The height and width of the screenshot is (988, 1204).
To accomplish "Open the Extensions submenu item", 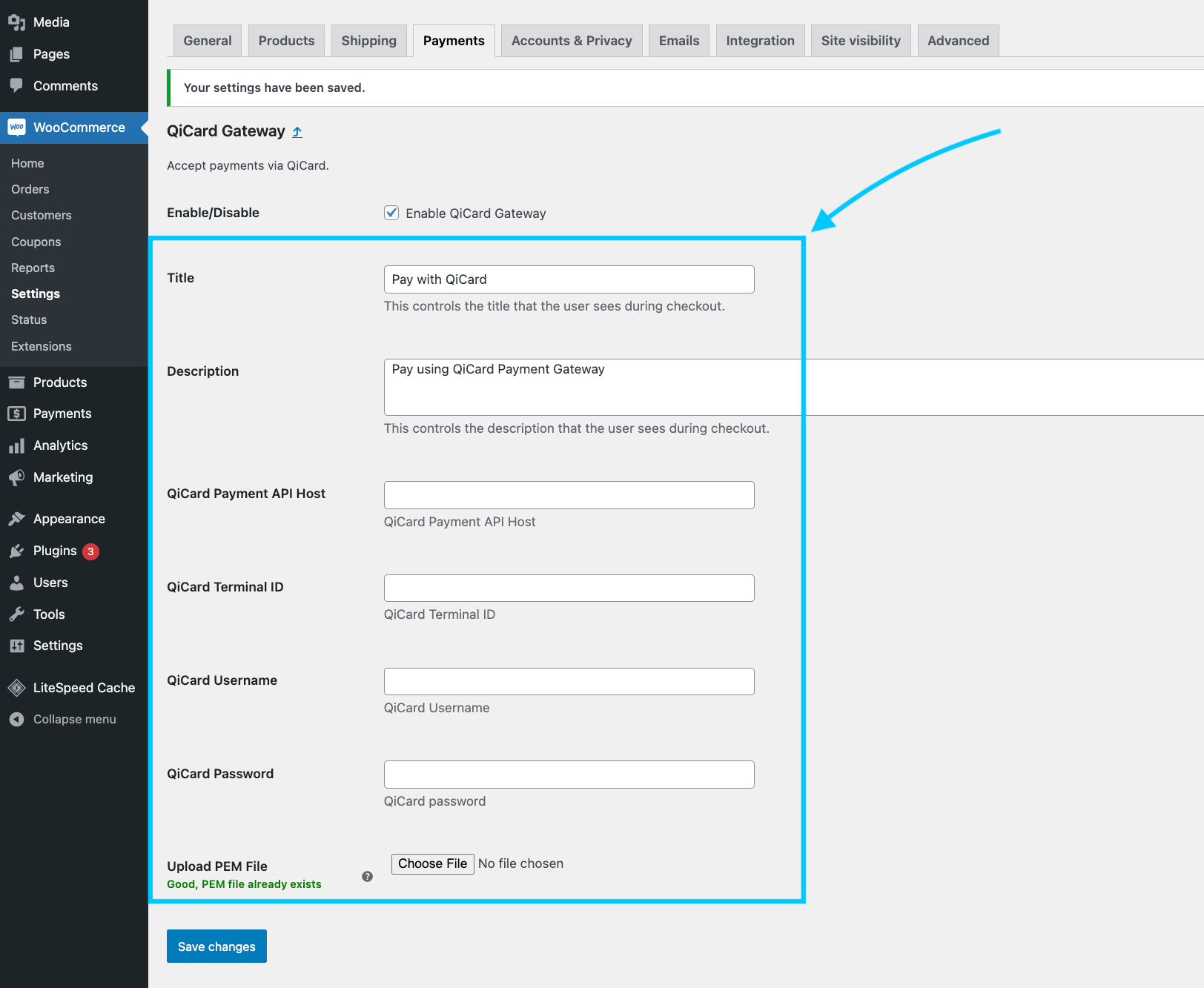I will 42,346.
